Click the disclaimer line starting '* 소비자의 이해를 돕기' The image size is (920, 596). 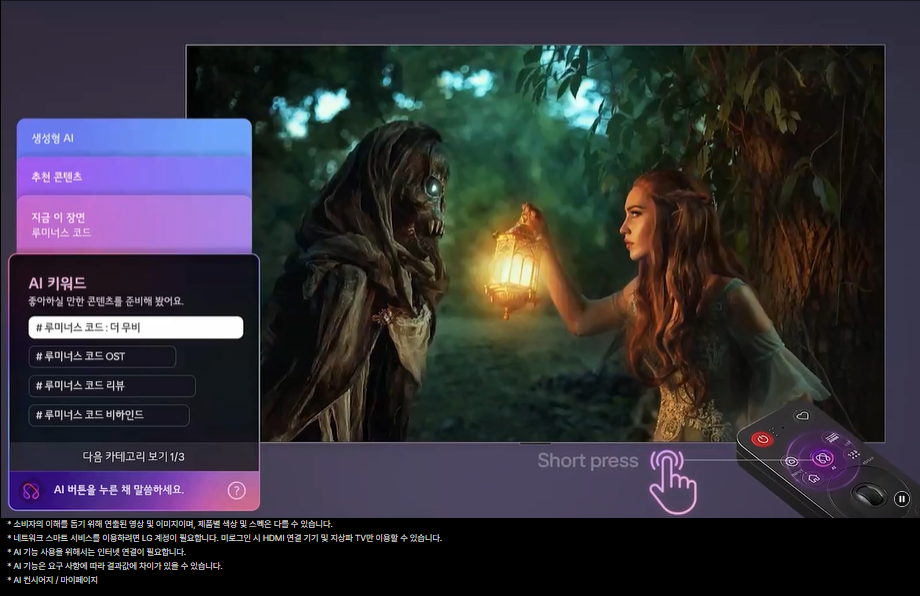(x=170, y=524)
